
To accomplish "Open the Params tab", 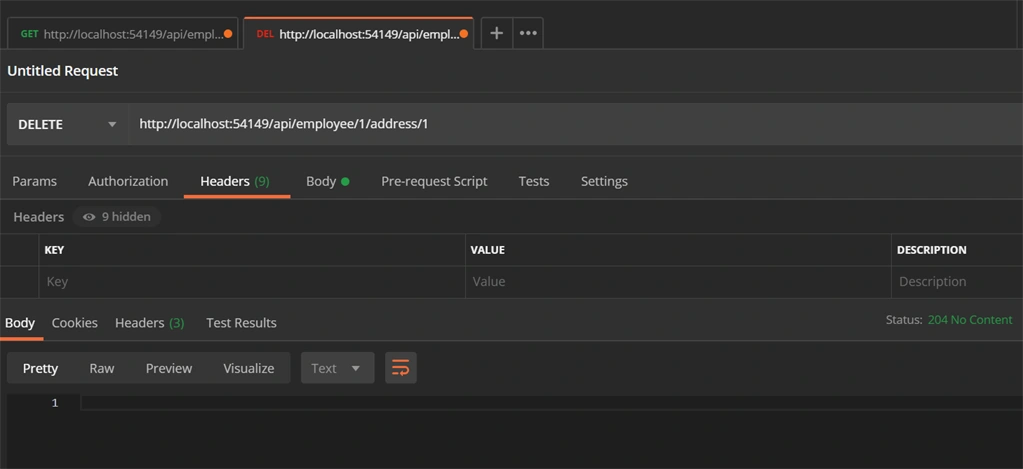I will pos(35,181).
